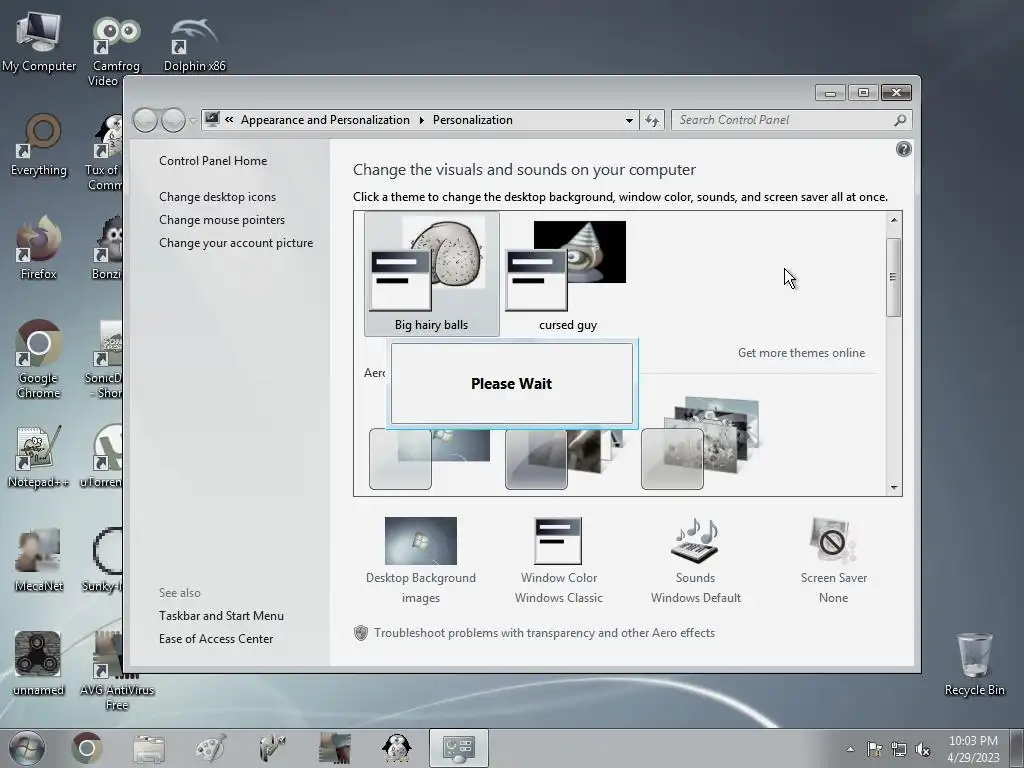Open the recent pages dropdown arrow
The height and width of the screenshot is (768, 1024).
pyautogui.click(x=193, y=121)
